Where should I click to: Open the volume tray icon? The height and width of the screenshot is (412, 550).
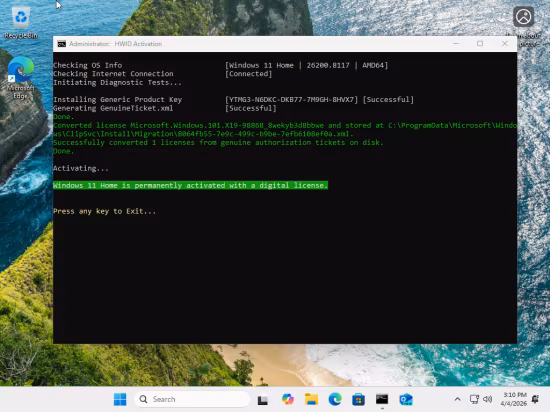click(488, 399)
